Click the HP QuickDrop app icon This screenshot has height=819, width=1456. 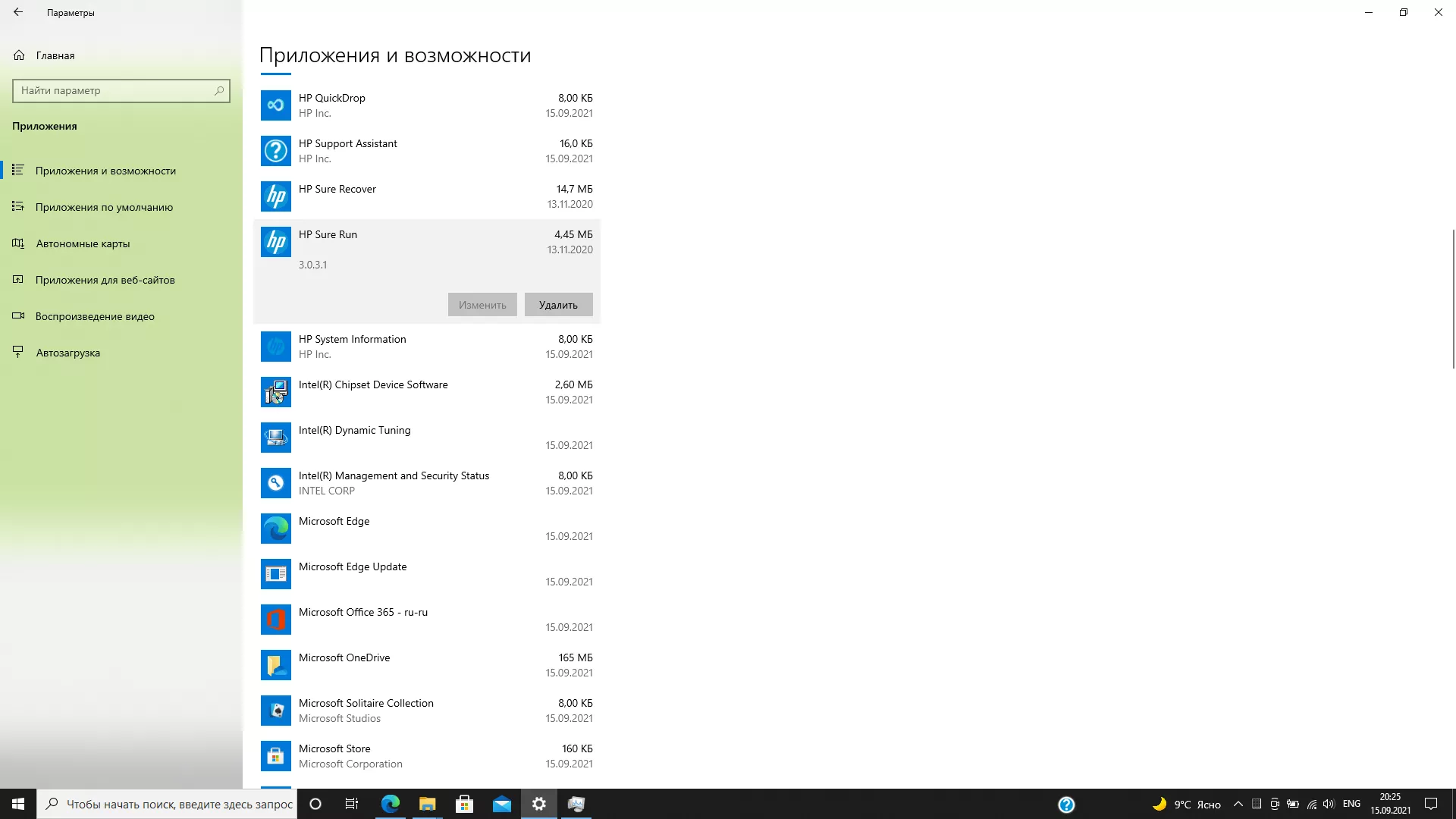276,105
